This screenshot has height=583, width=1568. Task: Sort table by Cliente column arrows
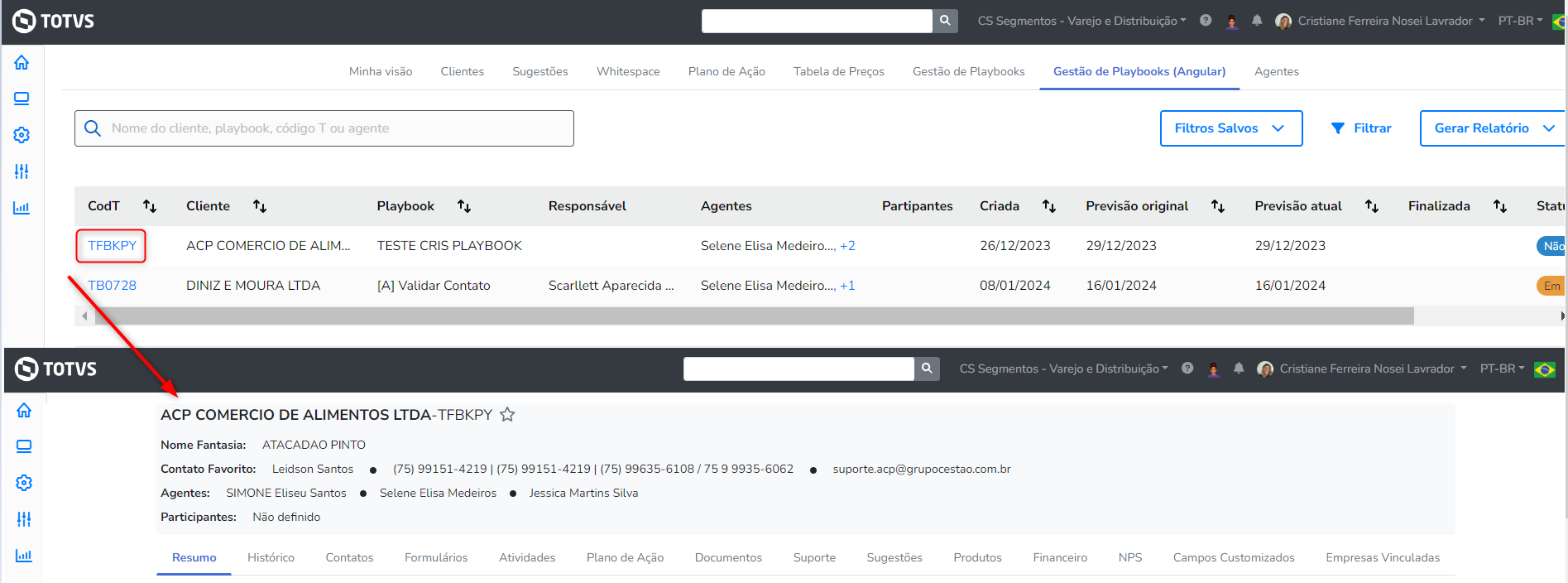point(260,206)
